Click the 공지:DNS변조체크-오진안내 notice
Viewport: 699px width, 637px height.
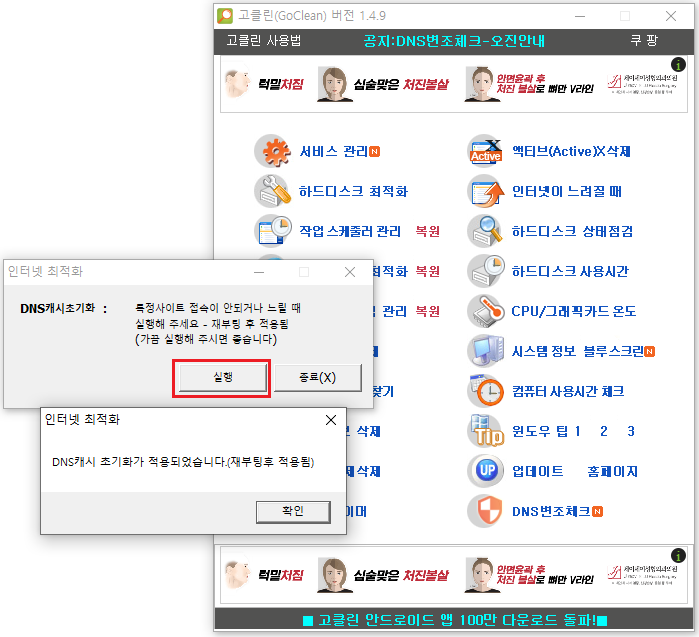[x=454, y=41]
